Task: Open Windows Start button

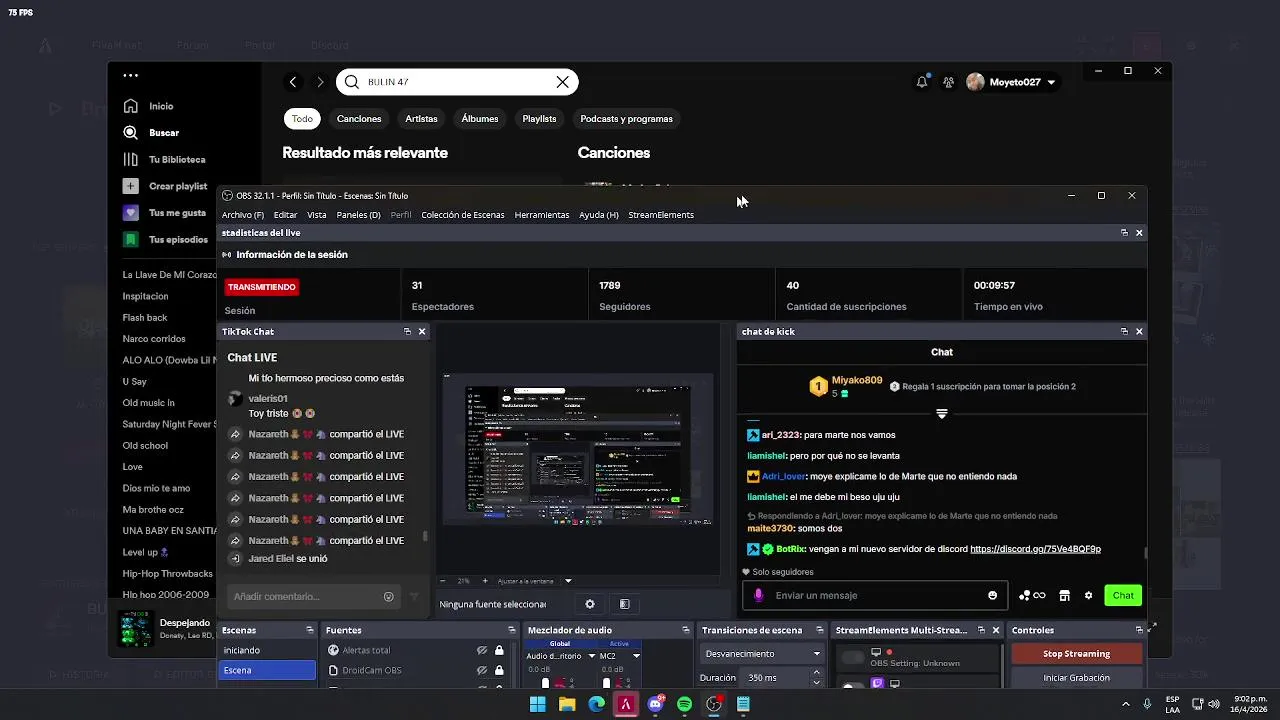Action: [538, 704]
